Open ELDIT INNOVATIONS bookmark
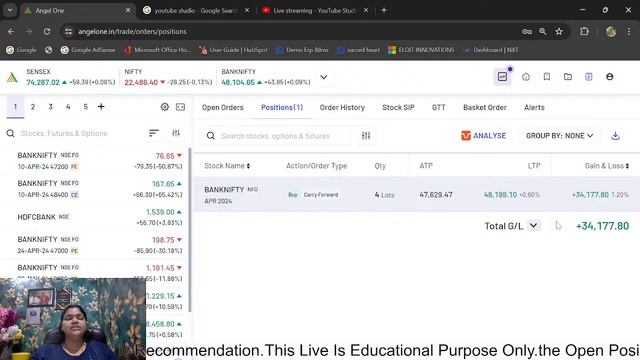640x360 pixels. click(421, 50)
